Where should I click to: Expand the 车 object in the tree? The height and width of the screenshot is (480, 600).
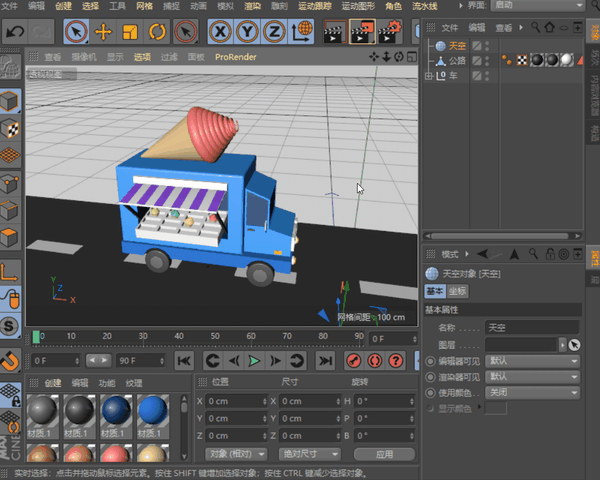426,75
